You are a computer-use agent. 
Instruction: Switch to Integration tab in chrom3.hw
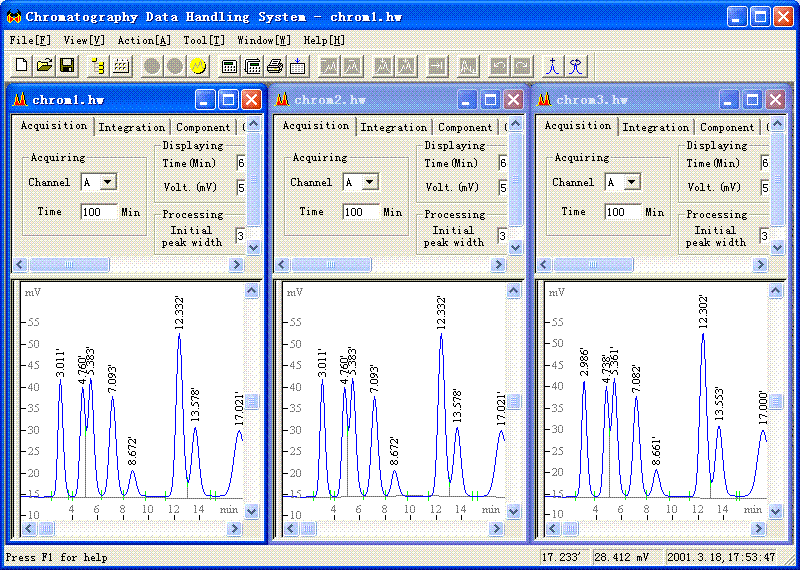pos(656,128)
